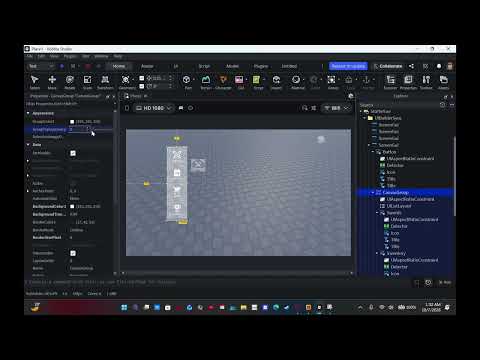Image resolution: width=480 pixels, height=360 pixels.
Task: Open the Toolbox panel button
Action: pos(426,82)
